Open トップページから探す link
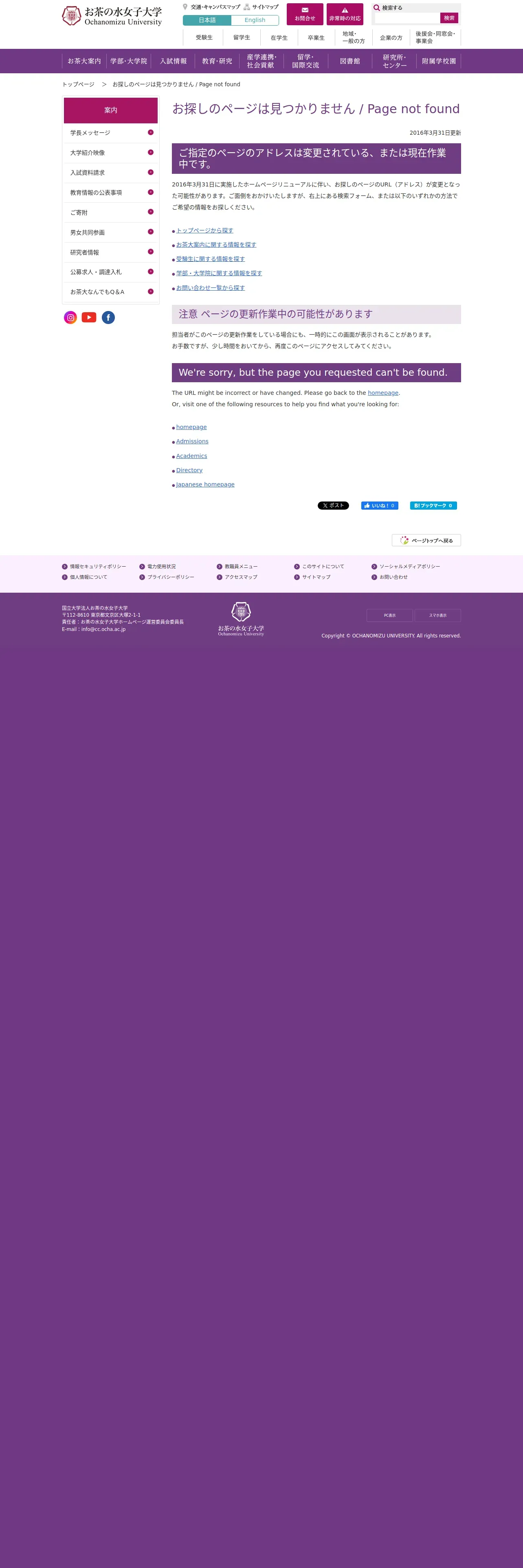The height and width of the screenshot is (1568, 523). tap(204, 230)
